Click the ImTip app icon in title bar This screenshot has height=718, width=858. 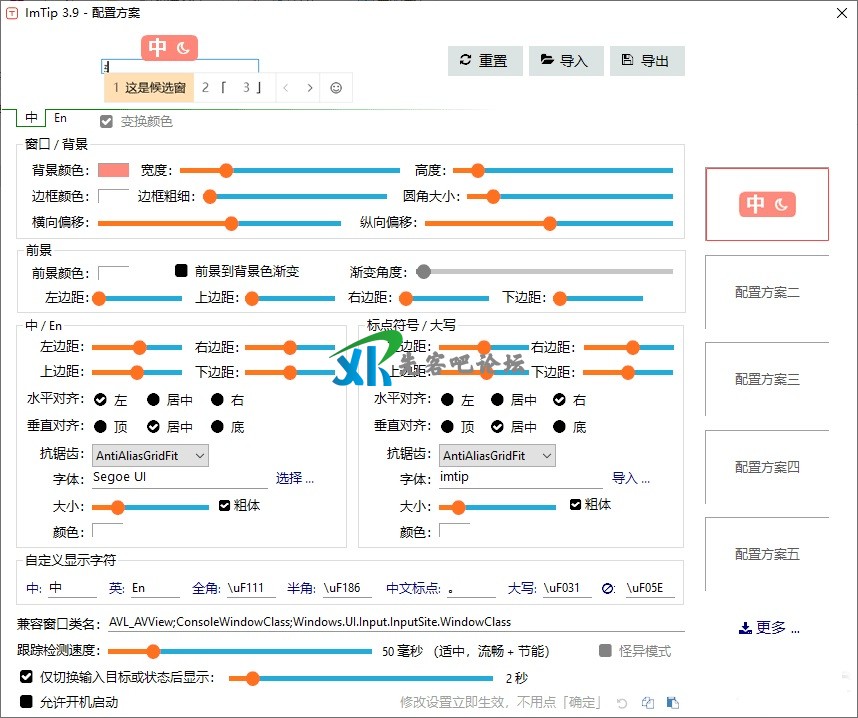[13, 12]
